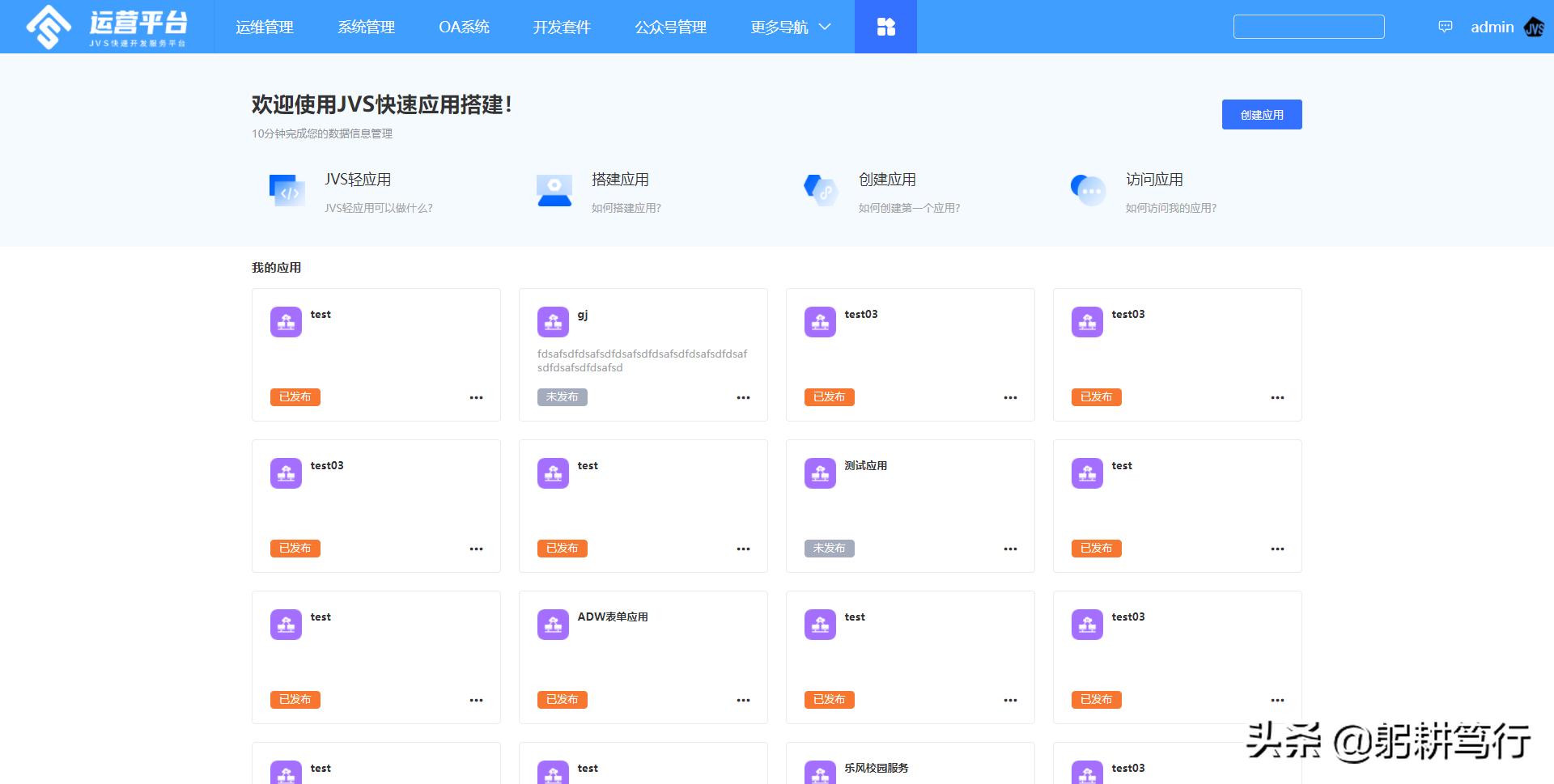The image size is (1554, 784).
Task: Select the gj app title
Action: [x=583, y=315]
